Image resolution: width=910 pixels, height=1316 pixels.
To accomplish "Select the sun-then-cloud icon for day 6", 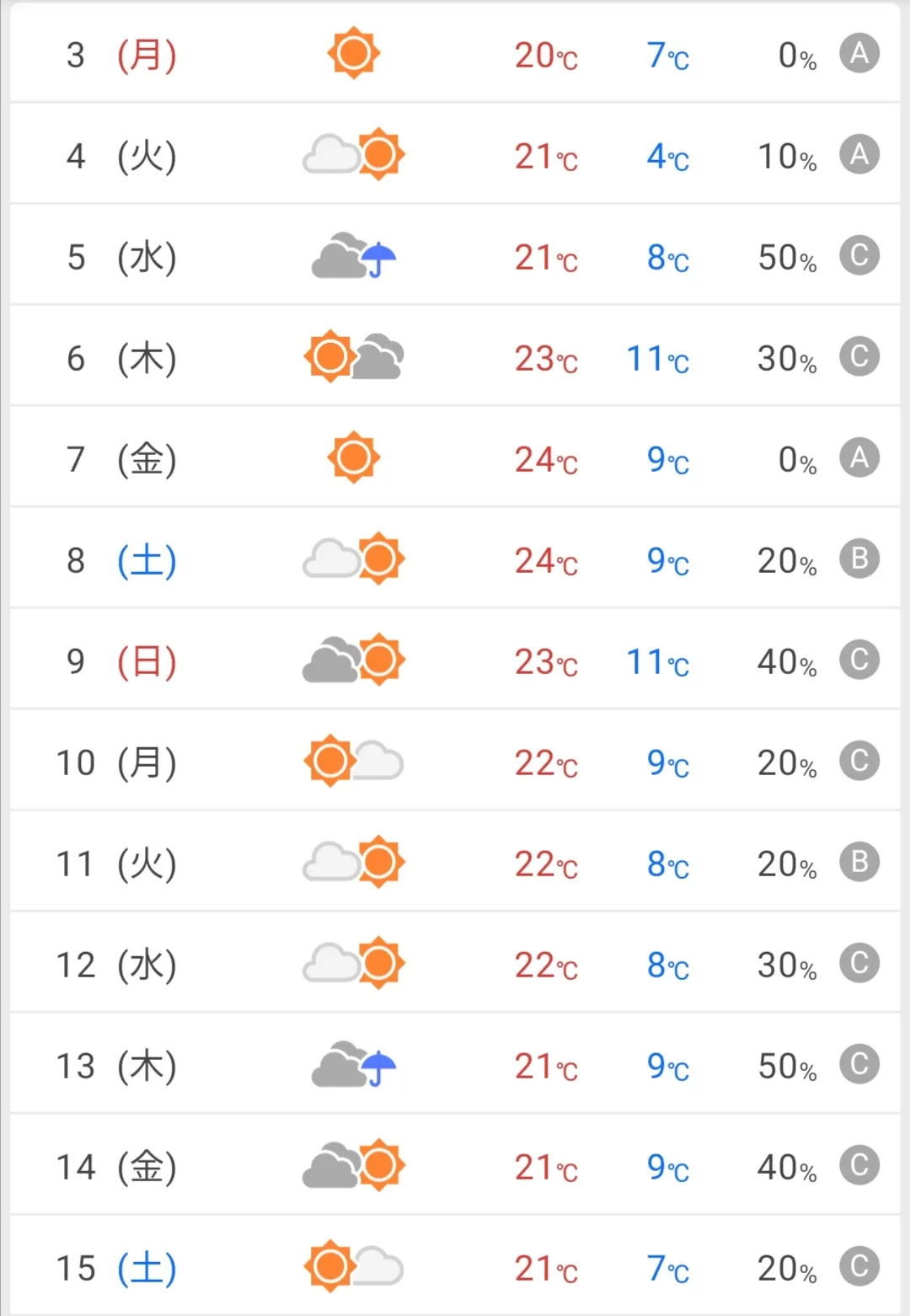I will (354, 356).
